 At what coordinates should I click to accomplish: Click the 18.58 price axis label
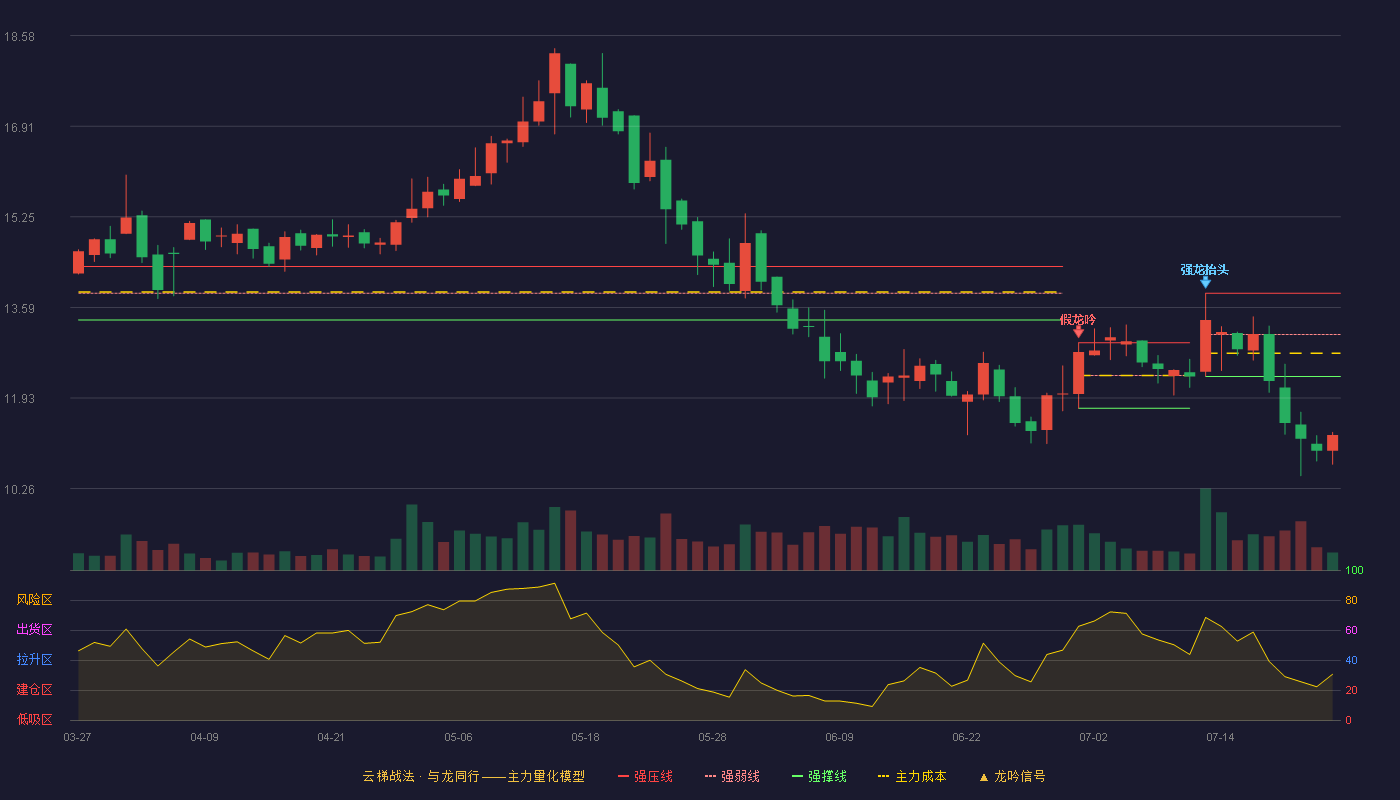(x=19, y=37)
